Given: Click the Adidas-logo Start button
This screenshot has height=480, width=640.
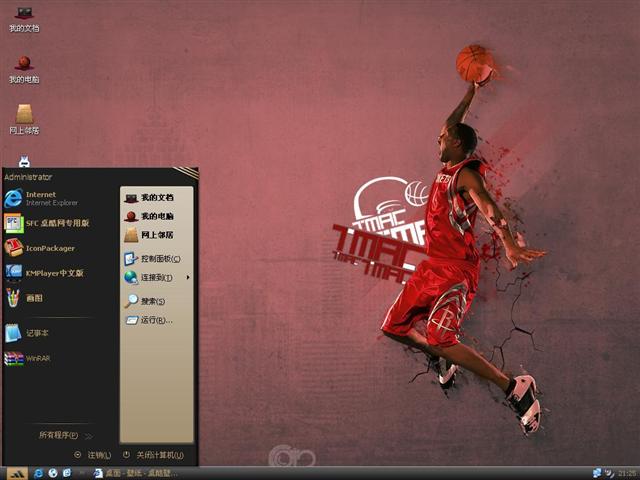Looking at the screenshot, I should pyautogui.click(x=17, y=473).
